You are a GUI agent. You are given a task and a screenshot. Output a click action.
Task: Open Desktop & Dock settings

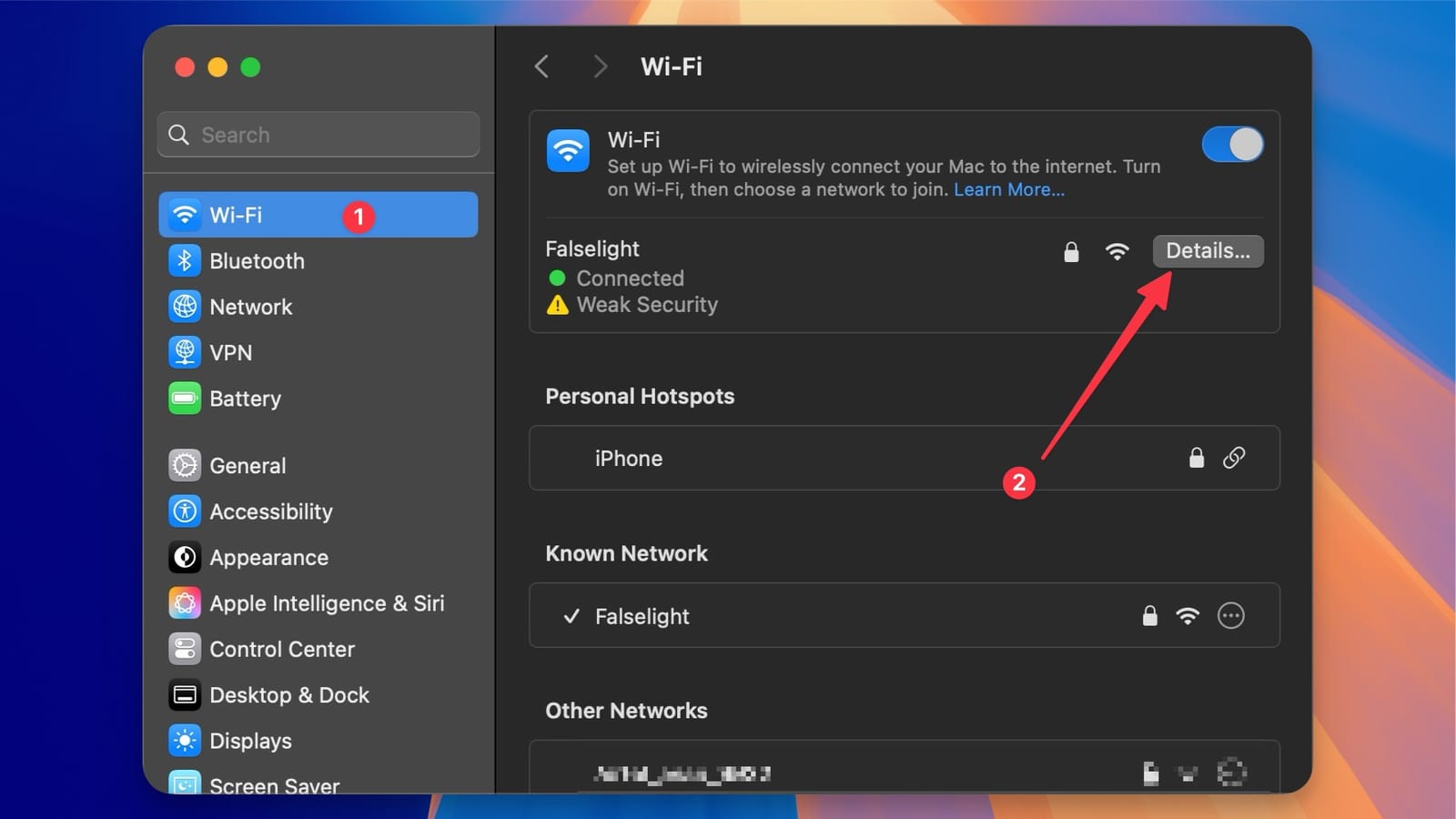pos(289,694)
